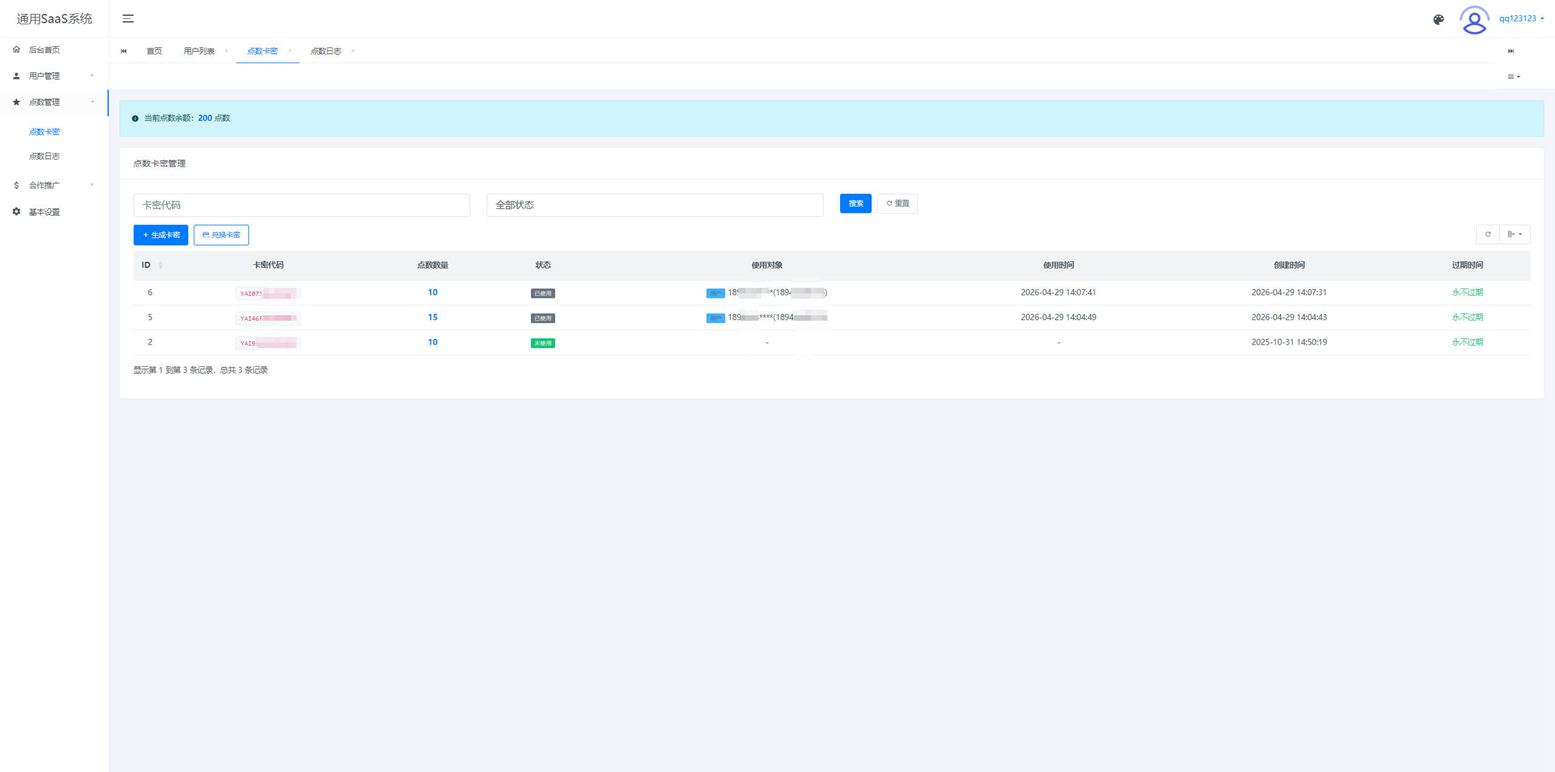The image size is (1555, 772).
Task: Open the tab operations dropdown below the skip icon
Action: (1514, 77)
